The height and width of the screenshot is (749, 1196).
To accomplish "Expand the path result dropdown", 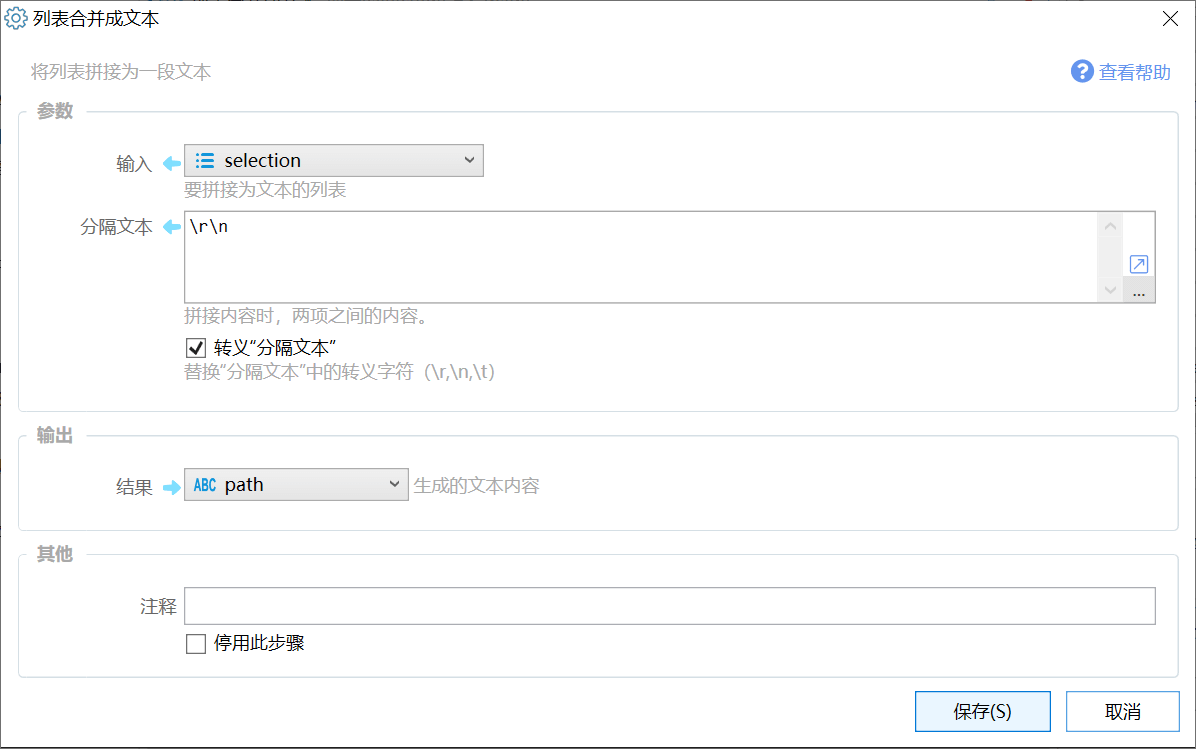I will point(296,485).
